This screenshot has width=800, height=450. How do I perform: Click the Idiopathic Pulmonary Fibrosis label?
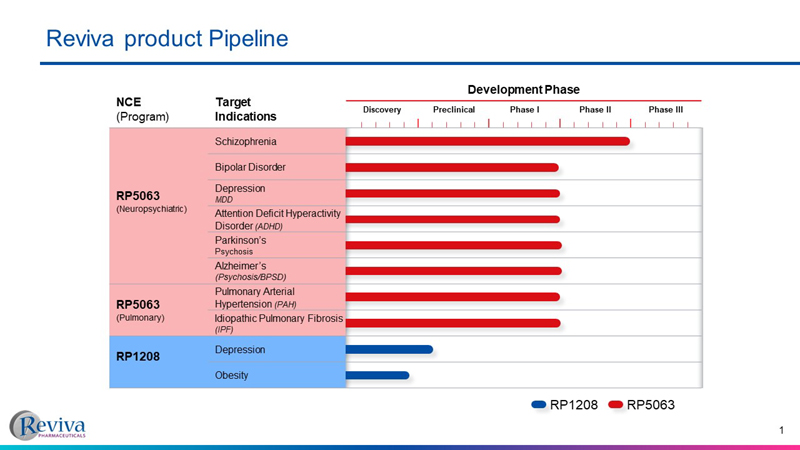coord(278,323)
